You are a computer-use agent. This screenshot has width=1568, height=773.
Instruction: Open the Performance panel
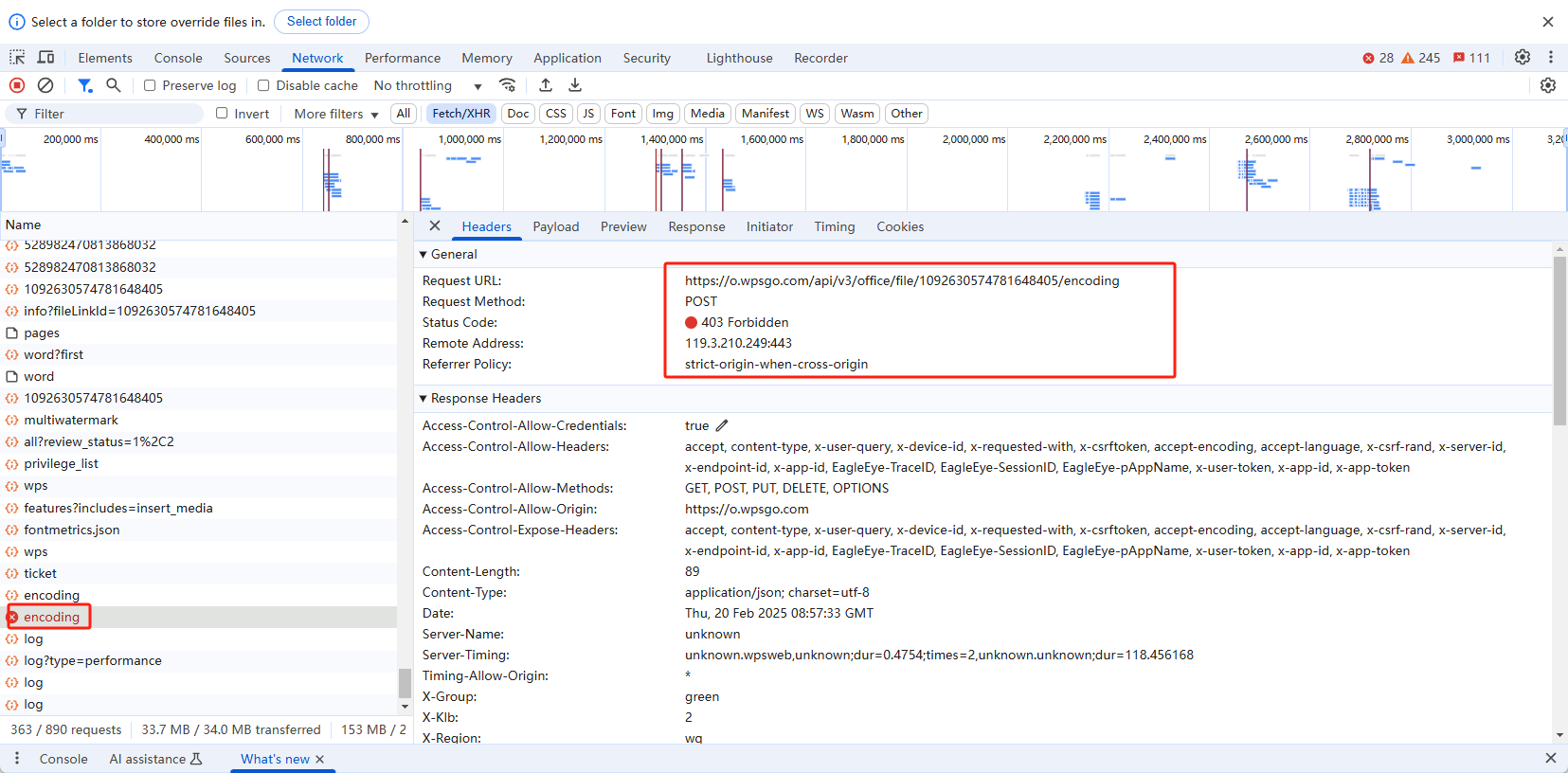point(403,58)
